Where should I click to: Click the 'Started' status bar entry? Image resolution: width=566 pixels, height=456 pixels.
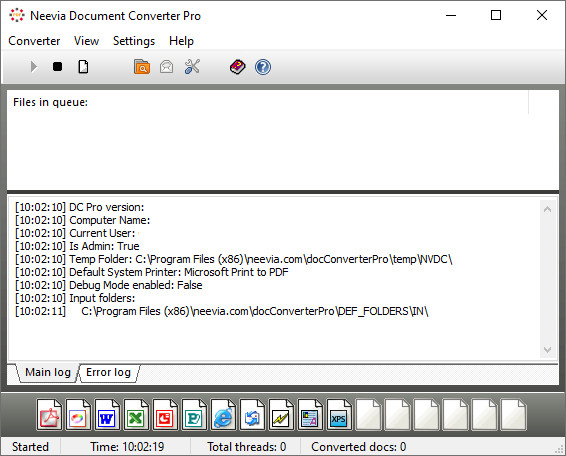[30, 447]
